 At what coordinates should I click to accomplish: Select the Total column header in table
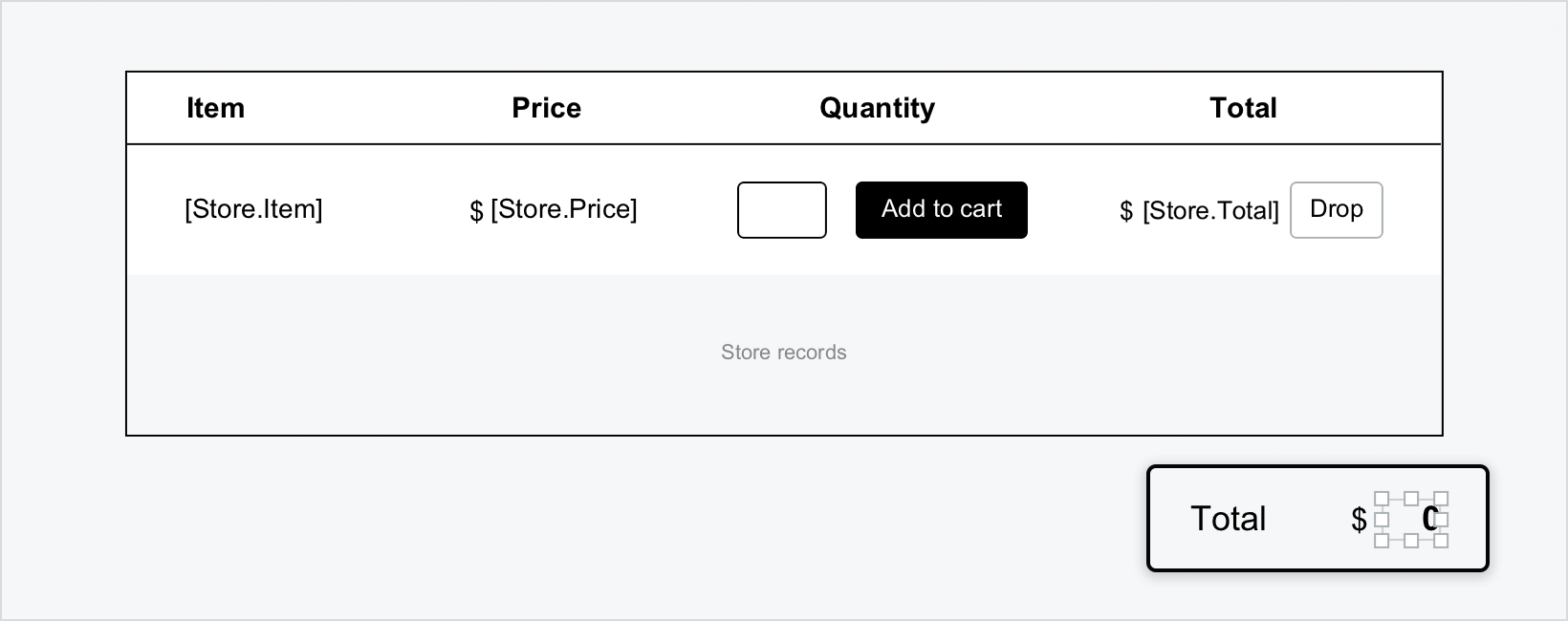(x=1243, y=108)
